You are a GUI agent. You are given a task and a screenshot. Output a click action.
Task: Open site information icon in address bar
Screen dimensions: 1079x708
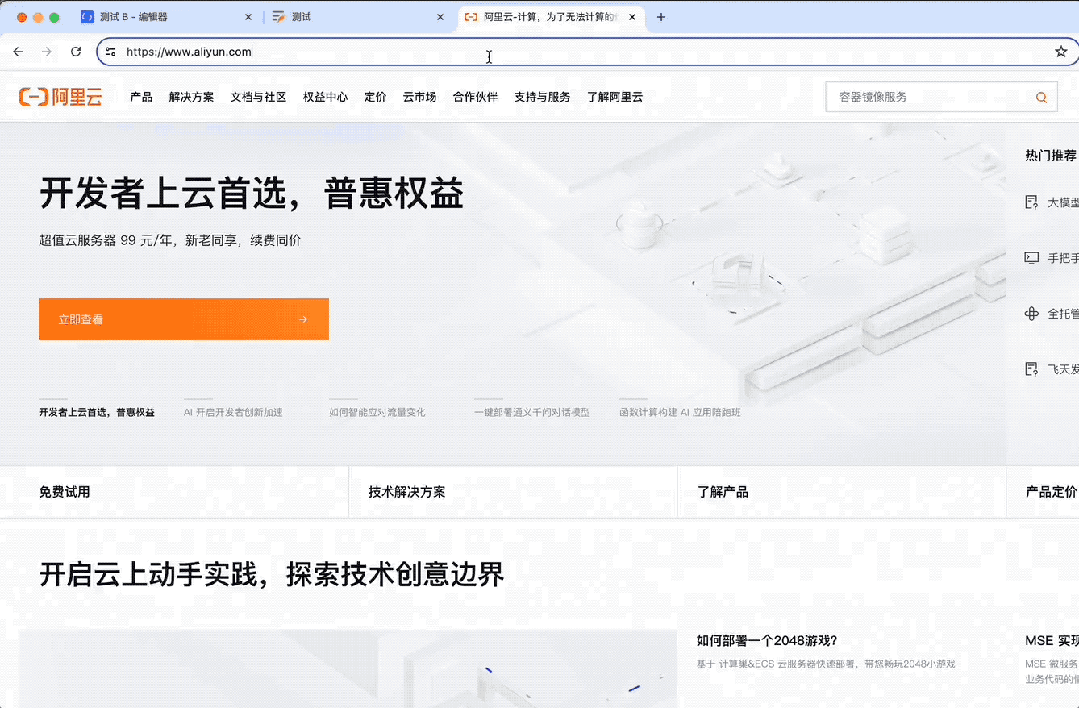110,52
